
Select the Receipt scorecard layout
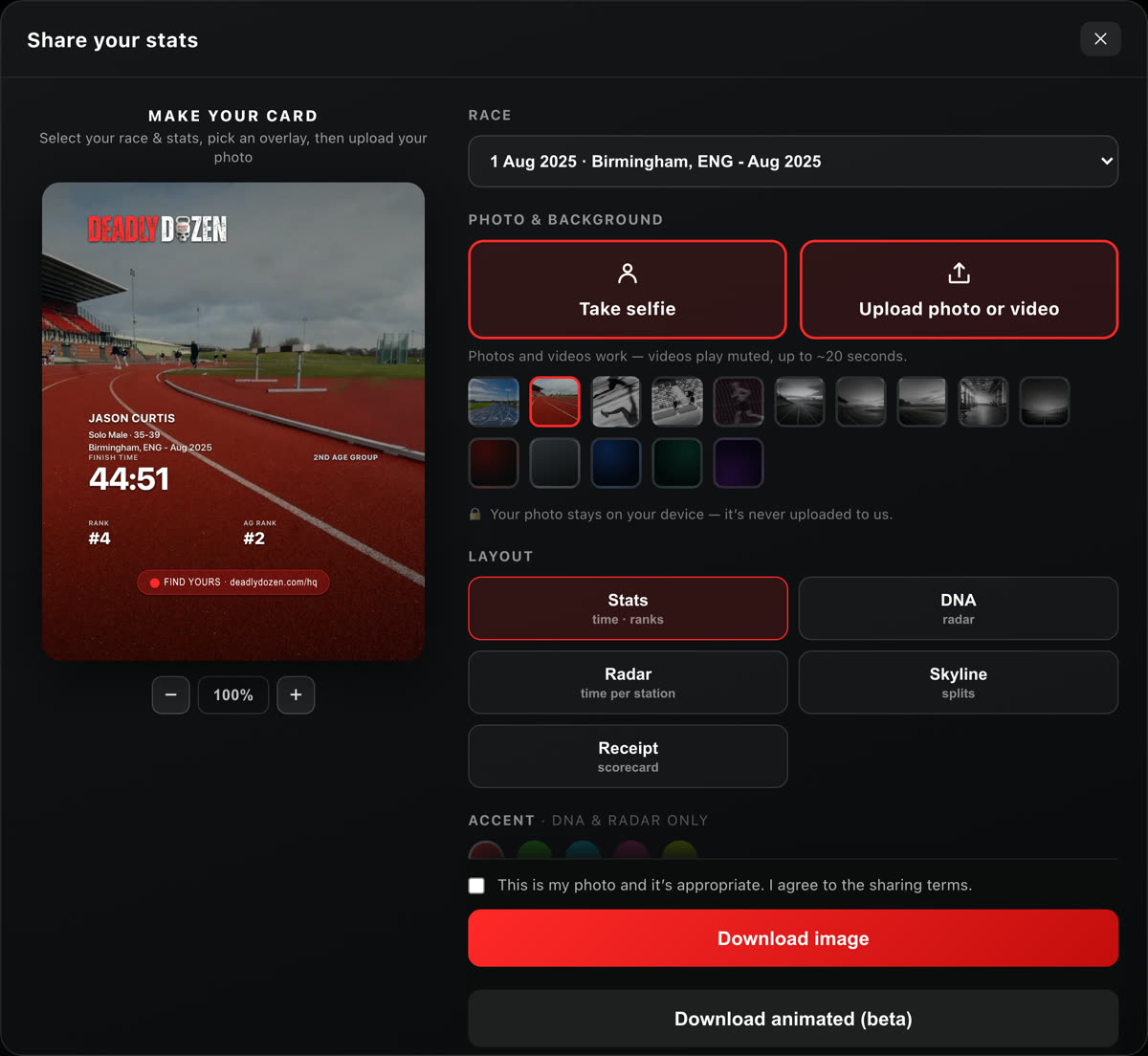[x=628, y=757]
